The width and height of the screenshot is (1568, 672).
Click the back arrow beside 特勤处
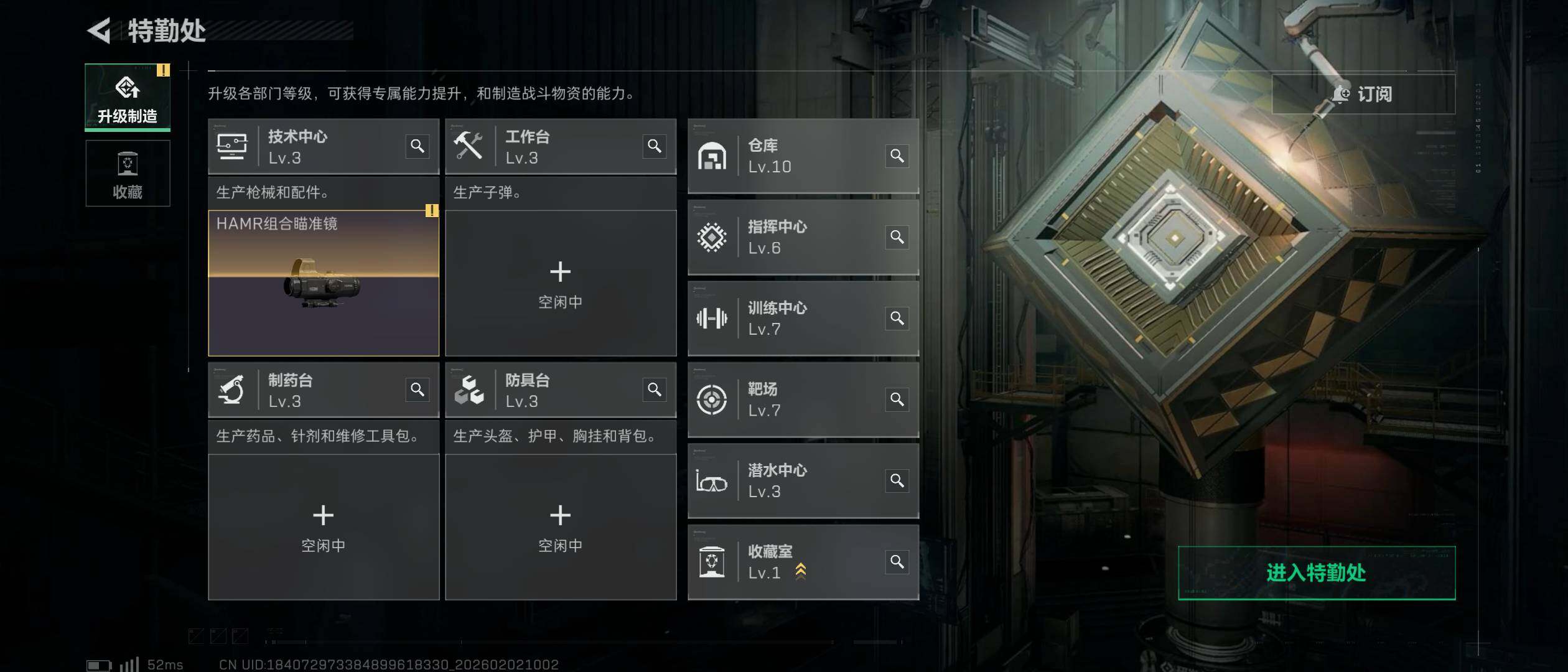click(99, 30)
